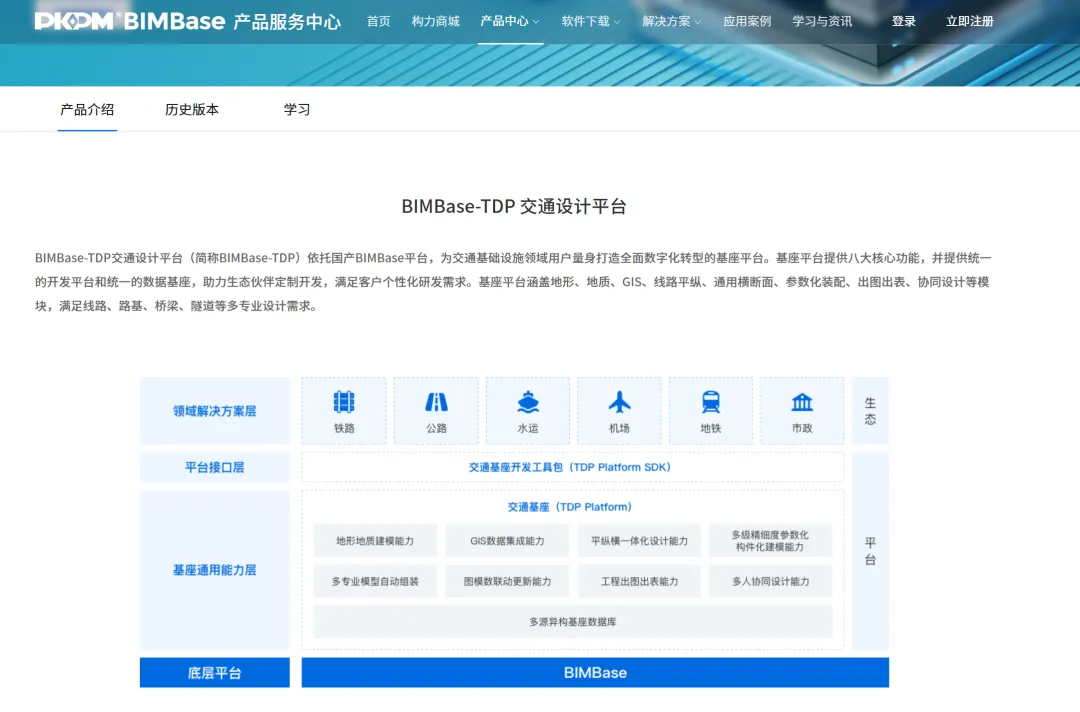Click the 领域解决方案层 label
1080x712 pixels.
click(x=214, y=411)
